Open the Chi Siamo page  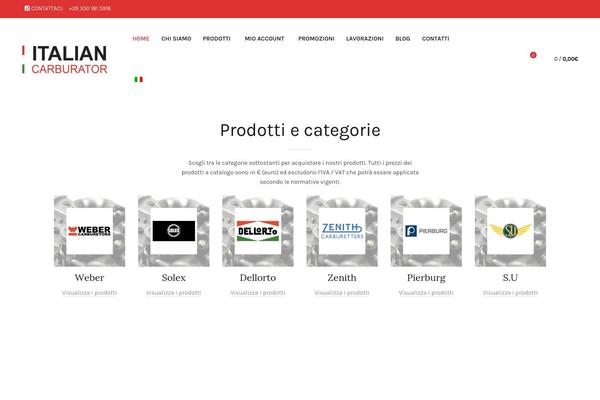click(x=176, y=39)
